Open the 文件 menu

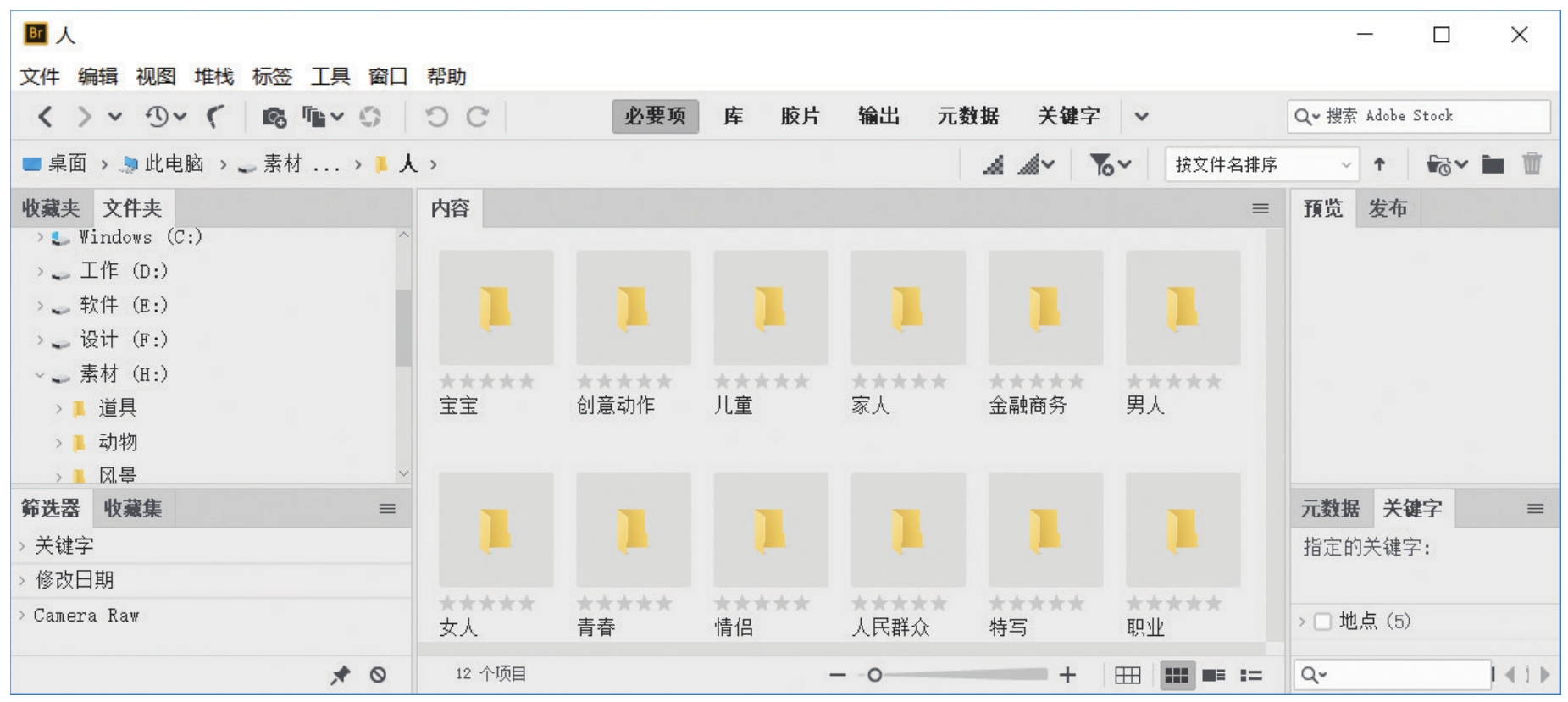(x=40, y=76)
